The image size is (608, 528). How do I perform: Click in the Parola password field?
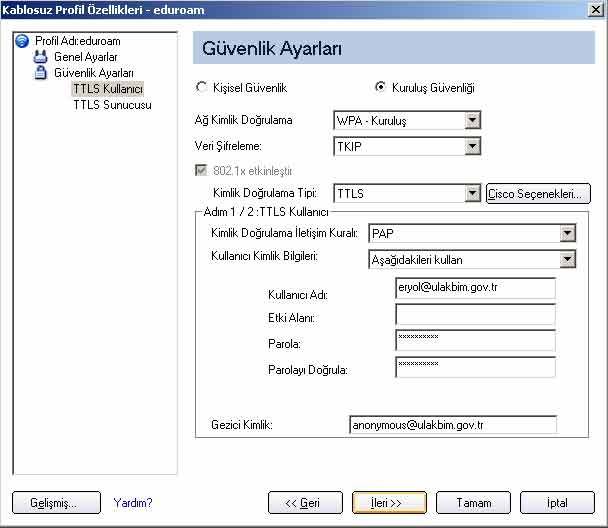475,340
